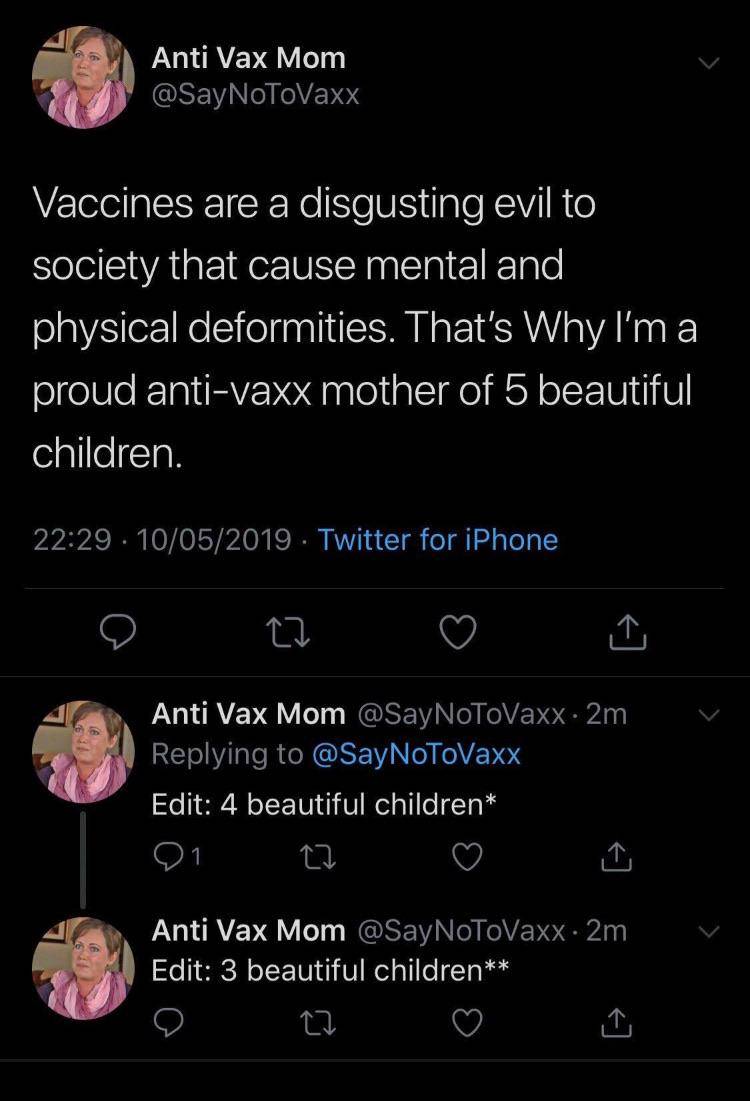Click the share icon on the main tweet

[627, 632]
